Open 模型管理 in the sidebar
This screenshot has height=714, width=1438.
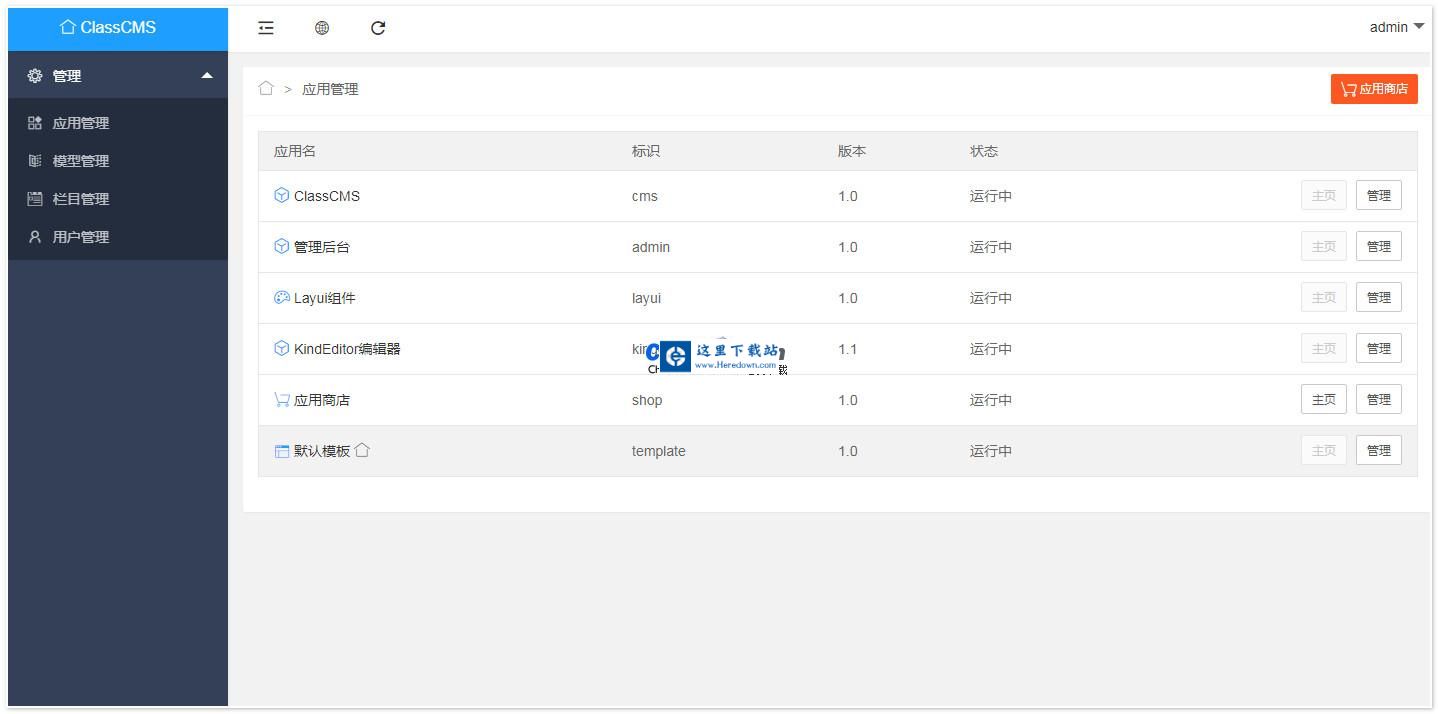(118, 161)
